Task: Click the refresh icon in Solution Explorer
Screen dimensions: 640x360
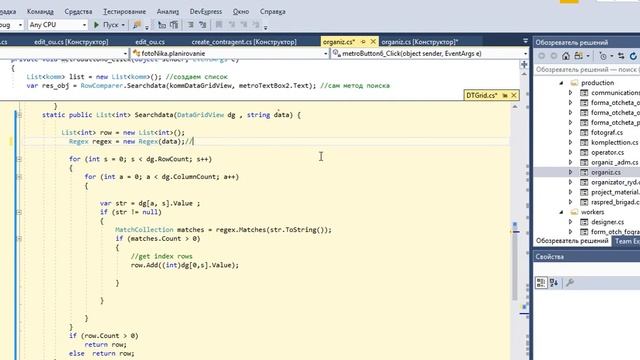Action: coord(633,56)
